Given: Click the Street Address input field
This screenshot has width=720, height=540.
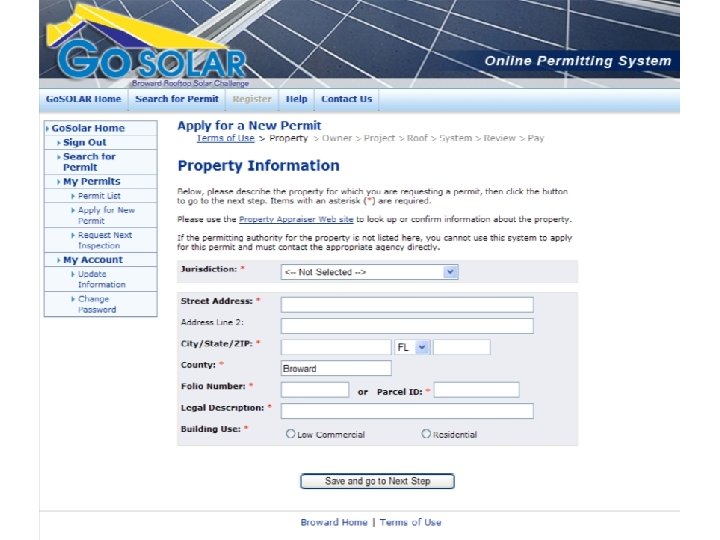Looking at the screenshot, I should [407, 304].
